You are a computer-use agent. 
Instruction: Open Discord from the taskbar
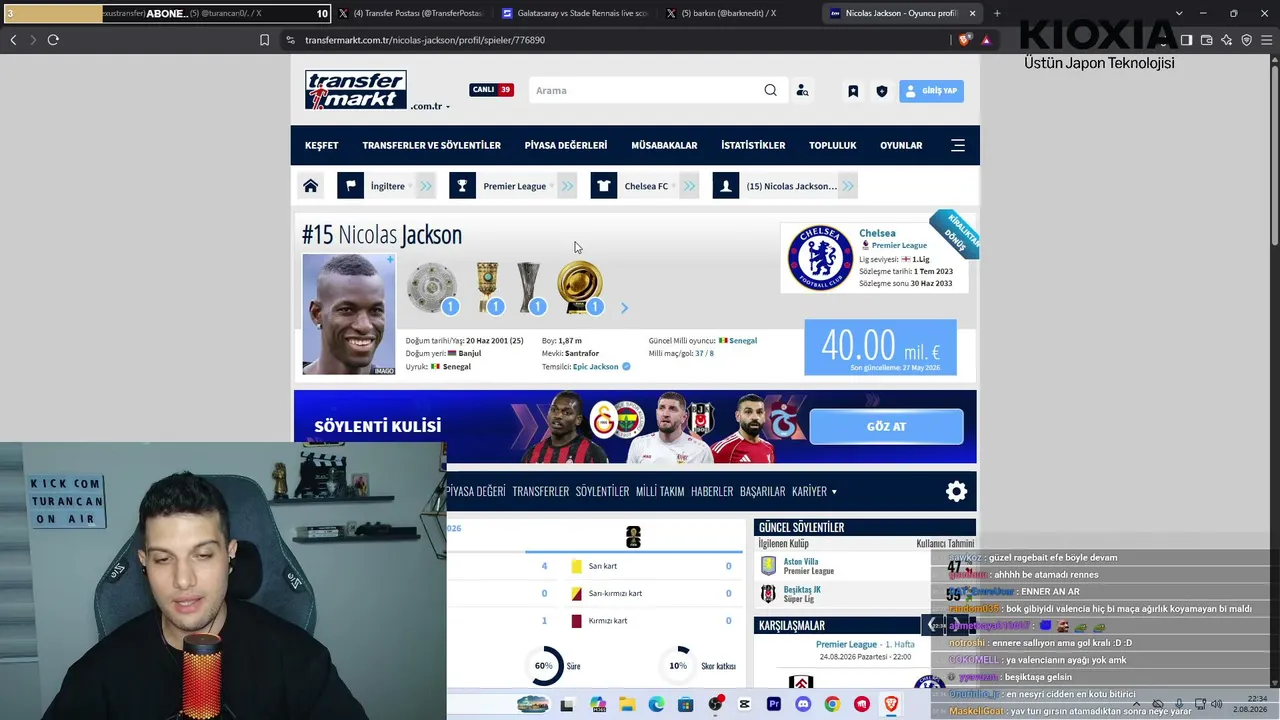point(803,705)
